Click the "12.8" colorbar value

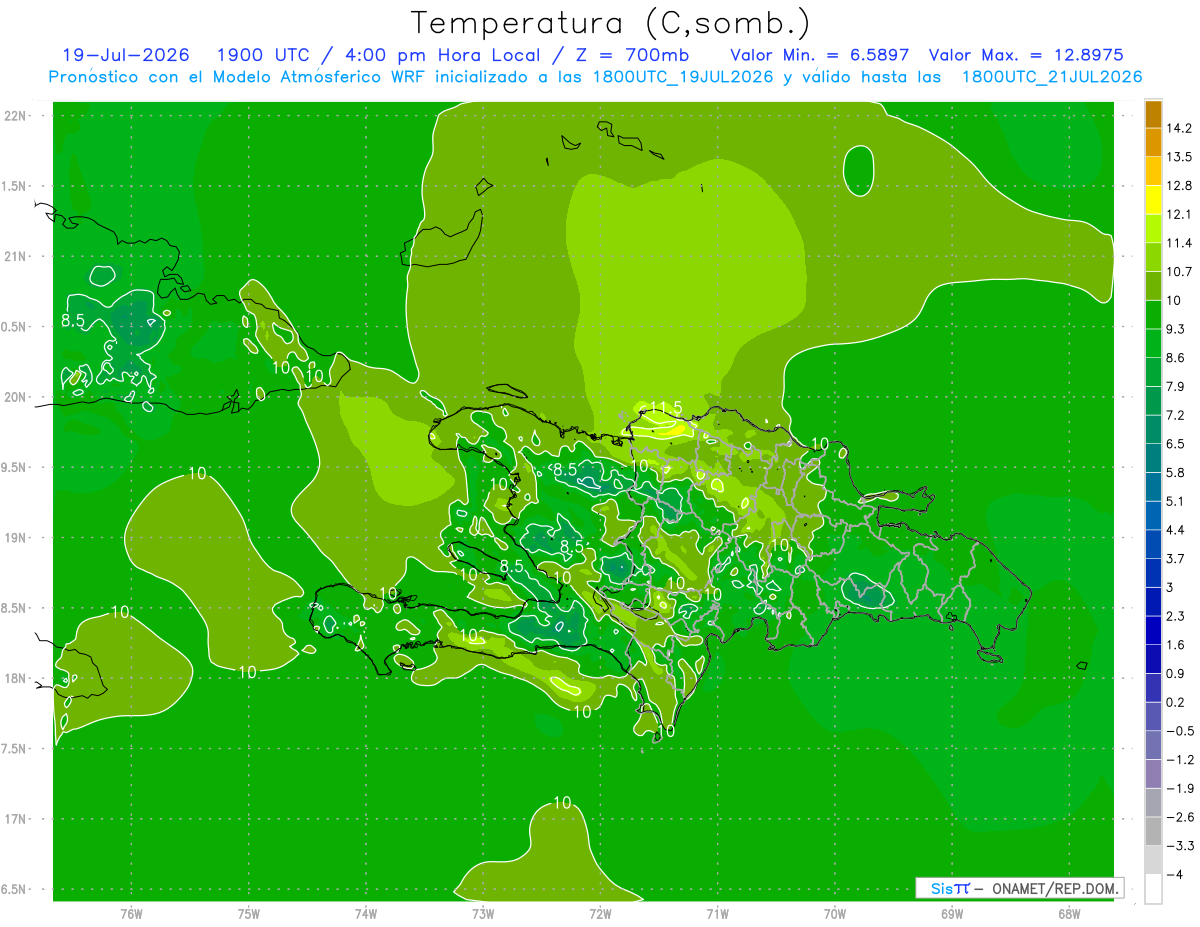click(x=1180, y=185)
